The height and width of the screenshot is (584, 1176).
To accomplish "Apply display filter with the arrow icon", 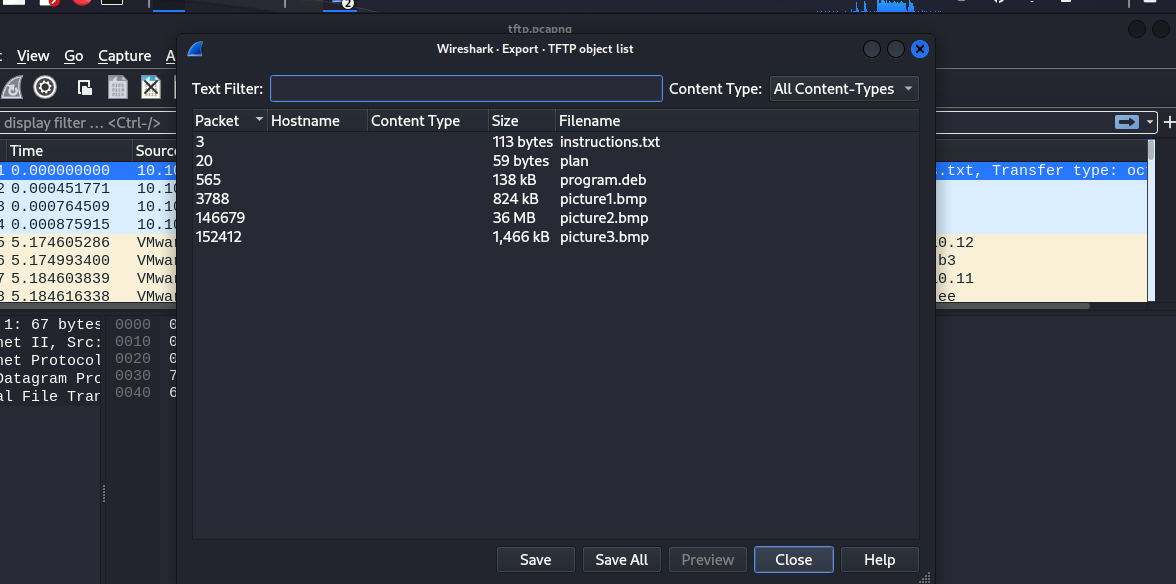I will click(x=1126, y=122).
